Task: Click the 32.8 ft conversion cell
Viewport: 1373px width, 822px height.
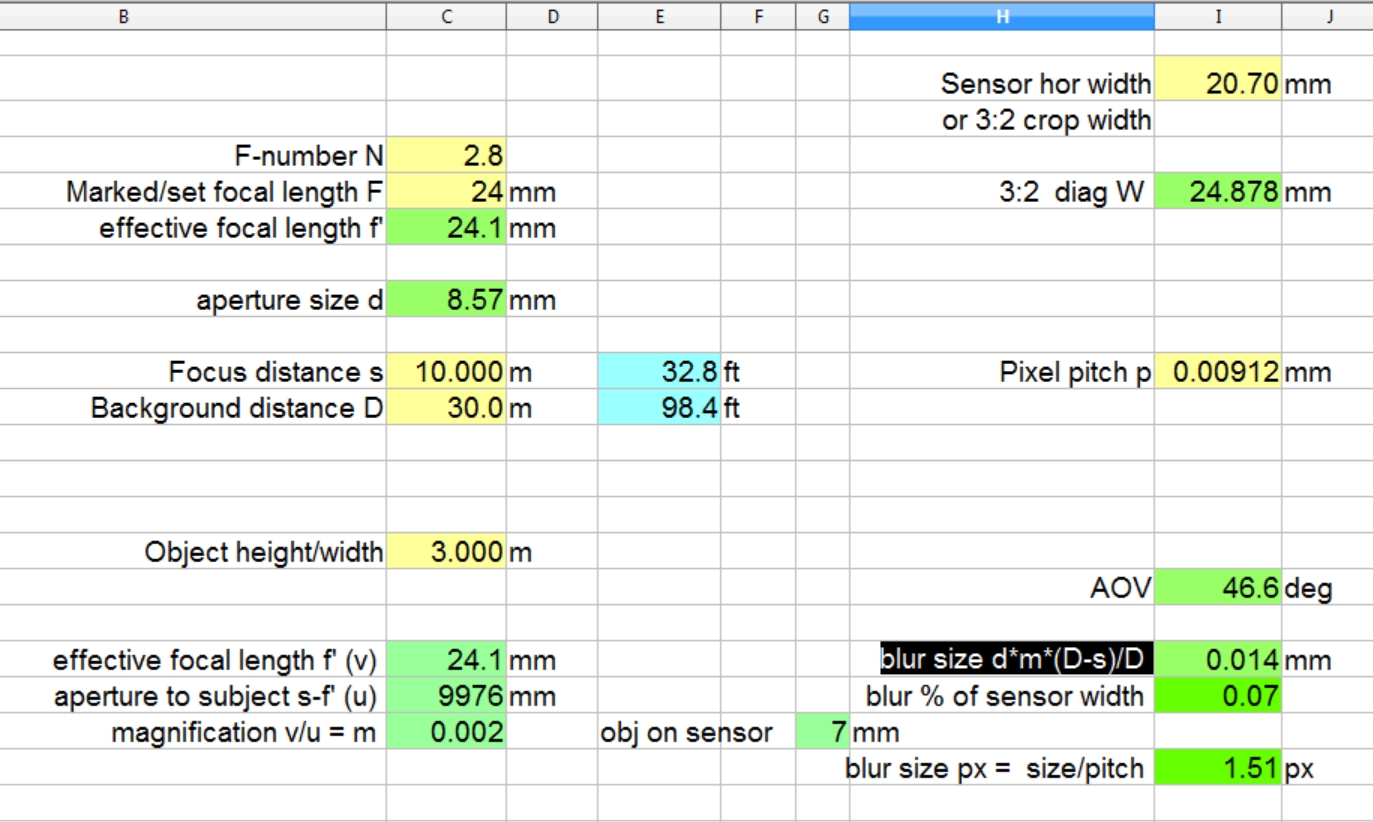Action: [x=659, y=372]
